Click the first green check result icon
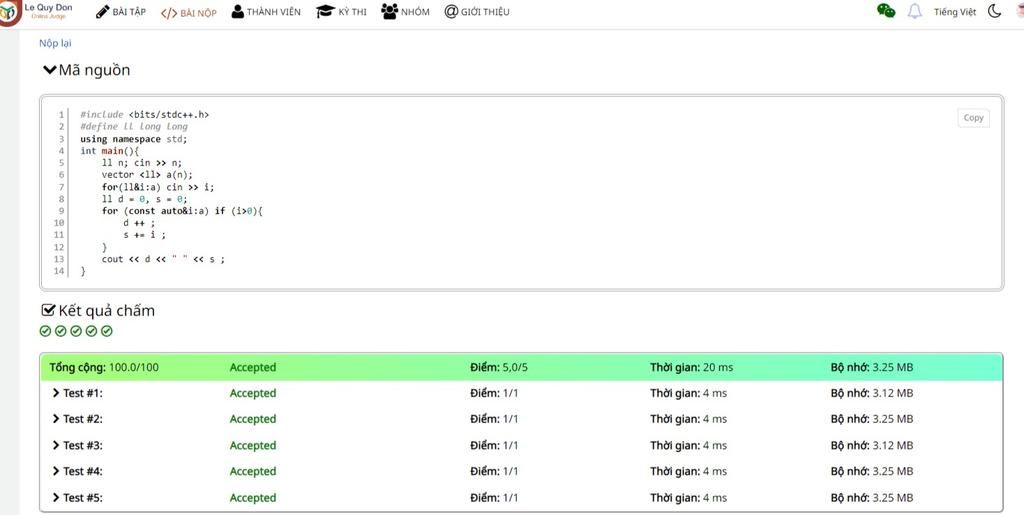 click(45, 331)
